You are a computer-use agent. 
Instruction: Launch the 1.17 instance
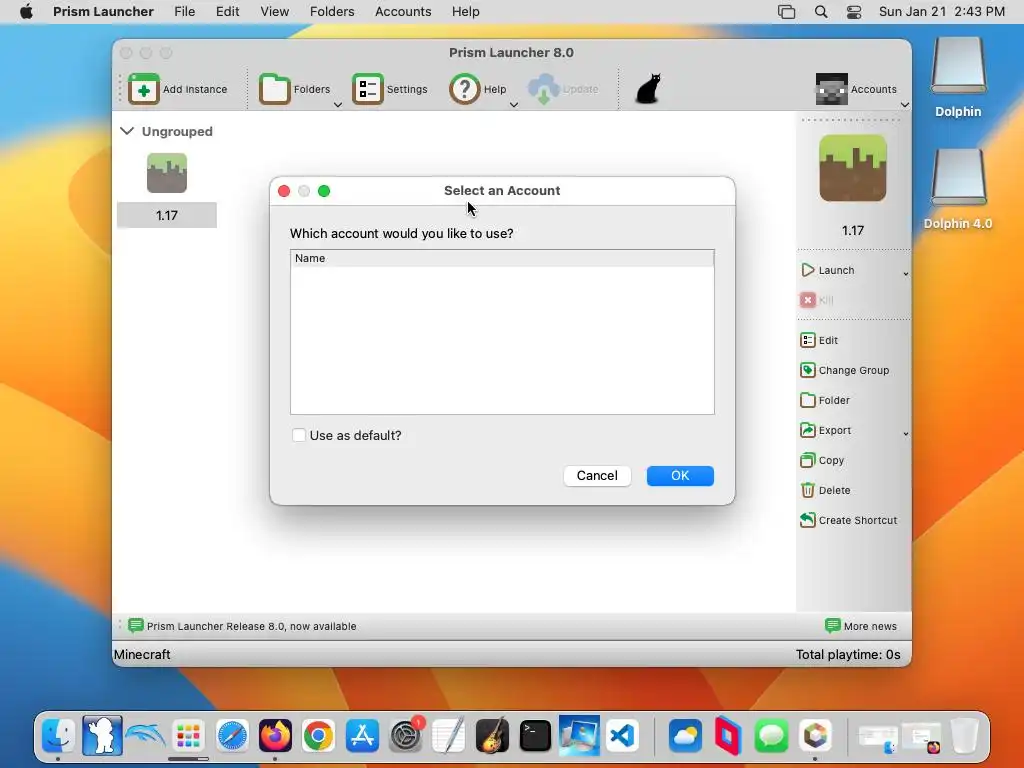[x=827, y=270]
